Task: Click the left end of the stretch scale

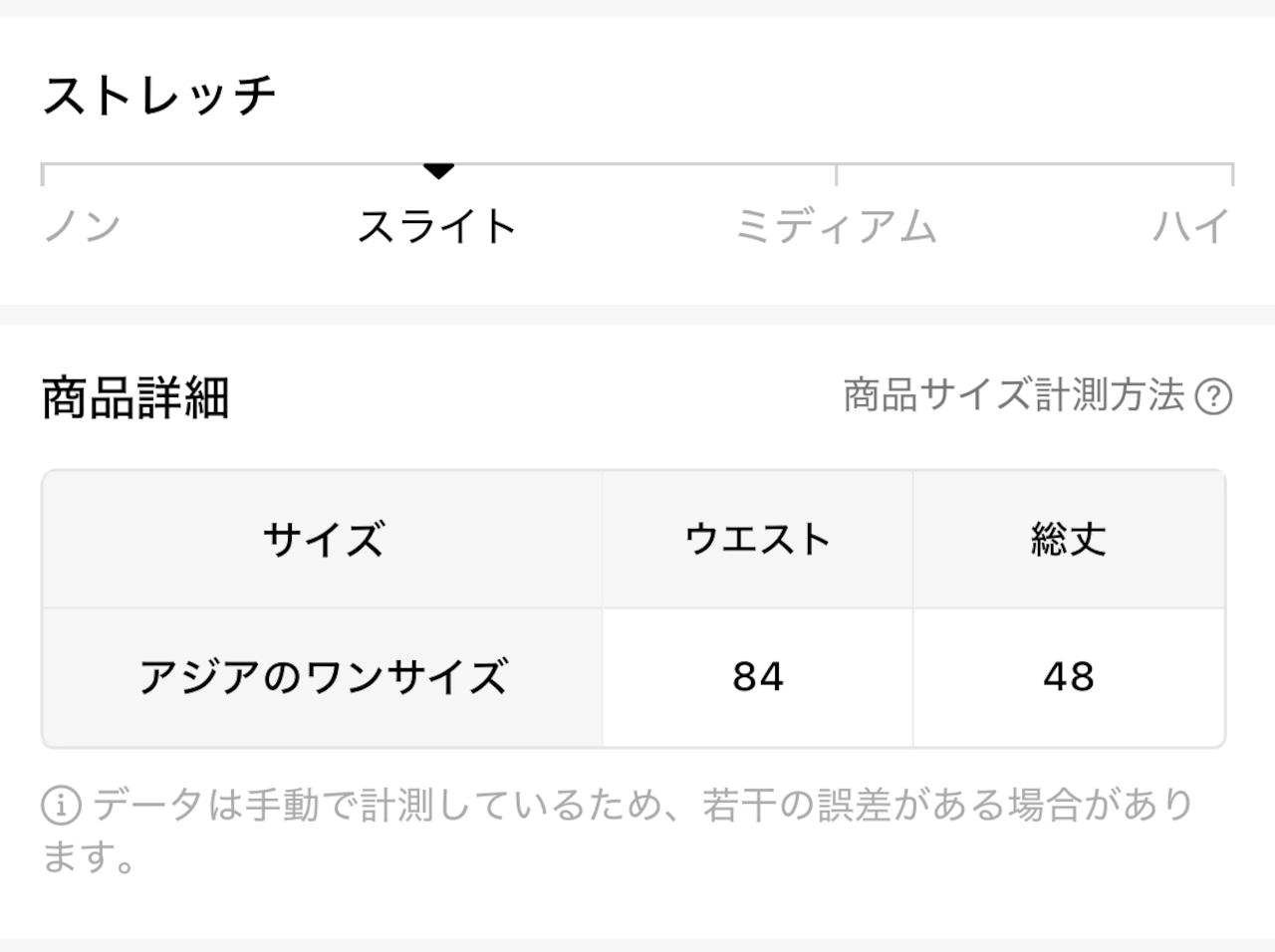Action: (x=43, y=175)
